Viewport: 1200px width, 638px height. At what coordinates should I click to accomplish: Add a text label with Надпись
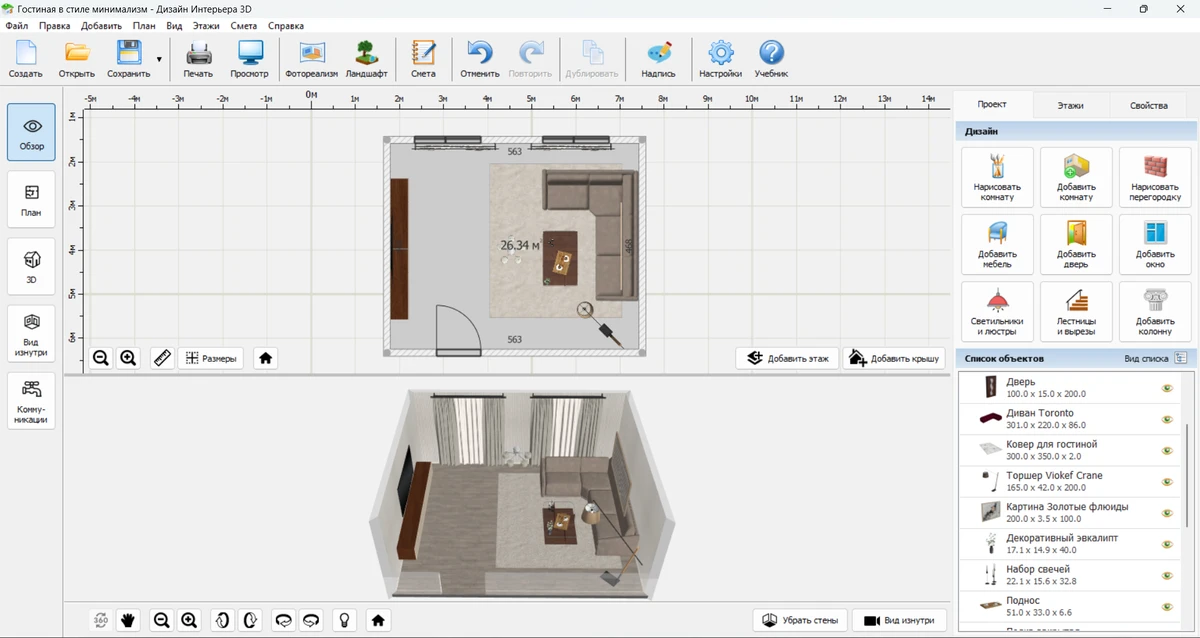pos(658,59)
